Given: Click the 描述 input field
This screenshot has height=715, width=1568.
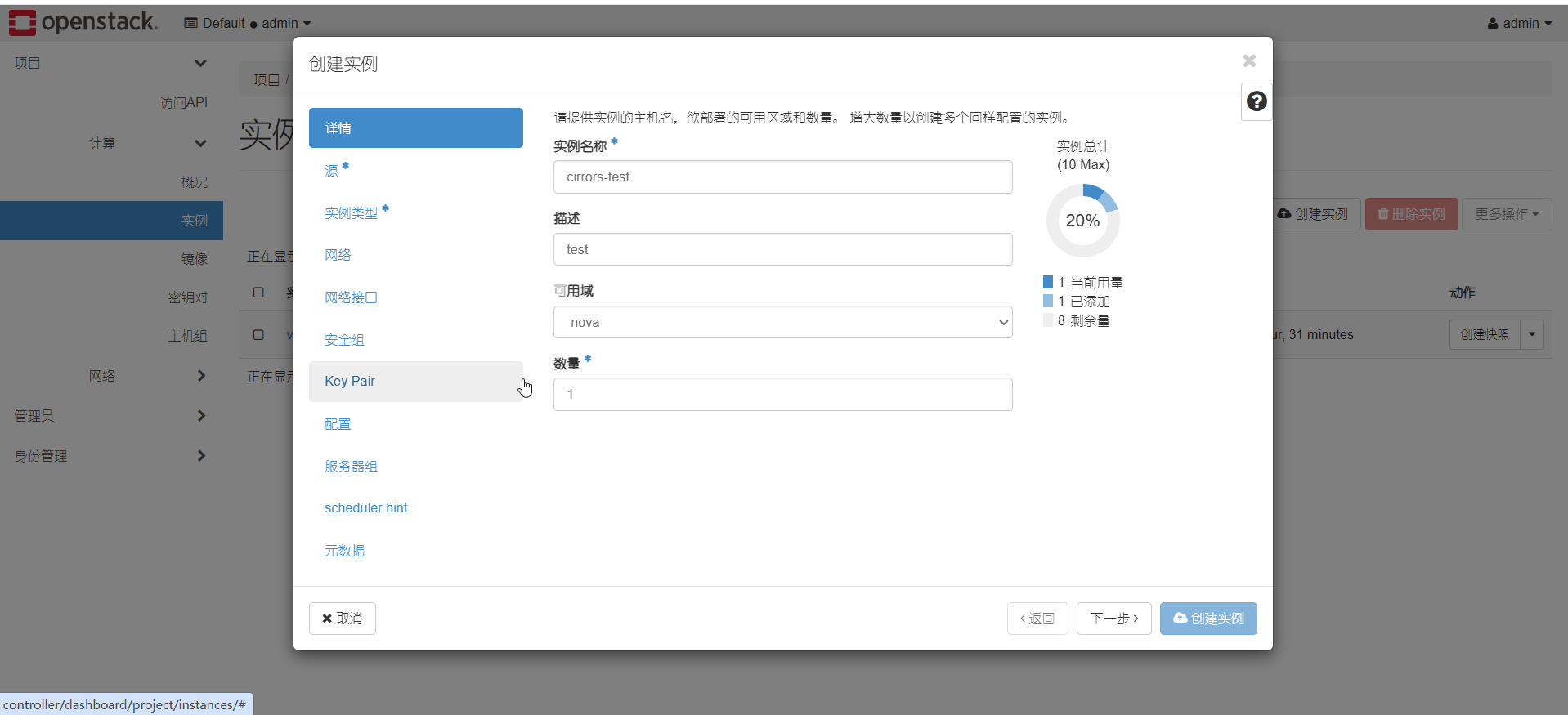Looking at the screenshot, I should click(782, 249).
